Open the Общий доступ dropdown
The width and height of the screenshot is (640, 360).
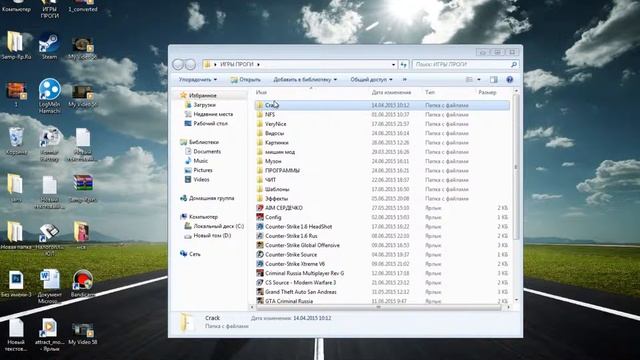pyautogui.click(x=371, y=80)
